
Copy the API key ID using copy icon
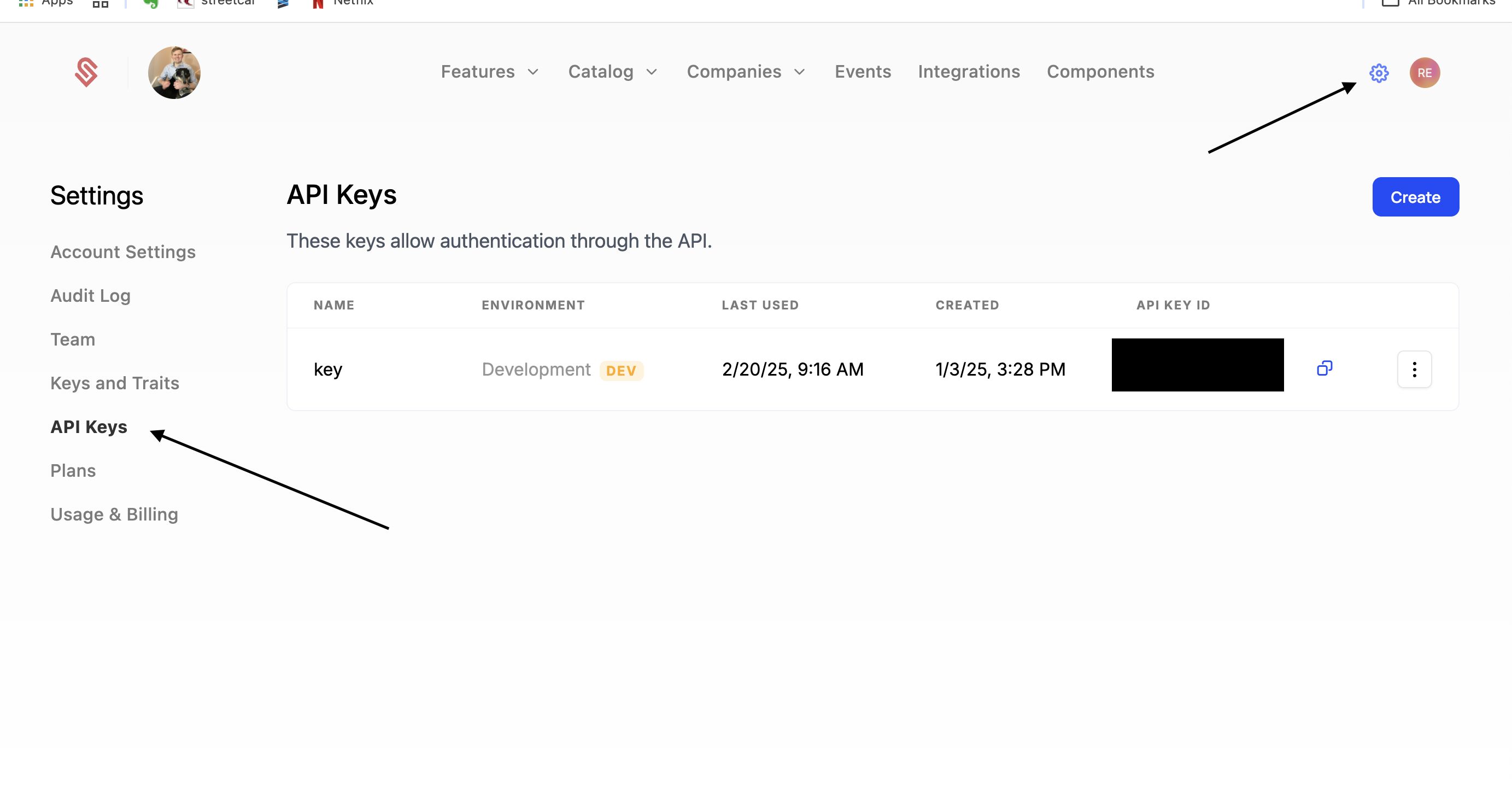coord(1326,369)
